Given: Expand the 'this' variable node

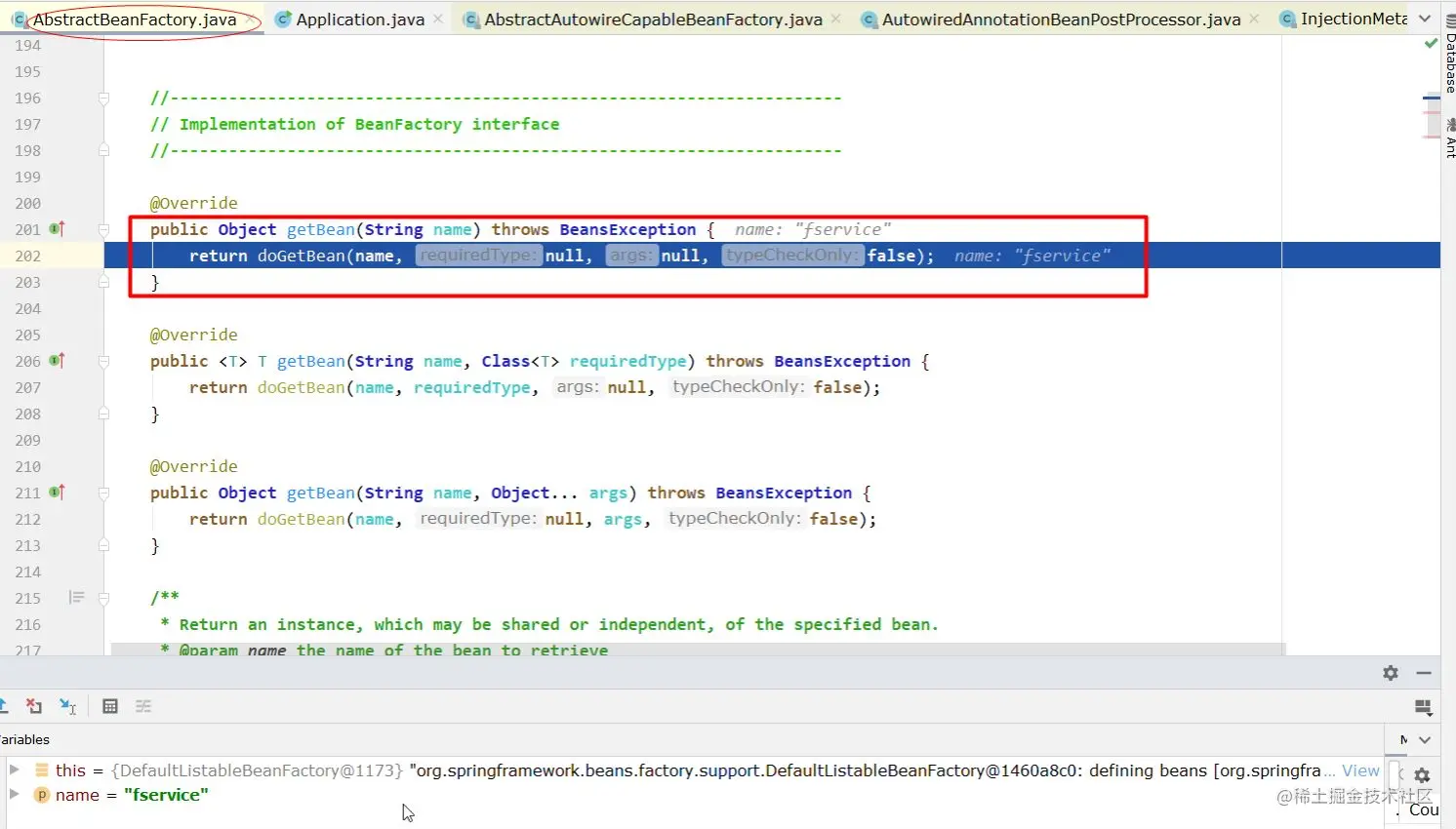Looking at the screenshot, I should [14, 770].
